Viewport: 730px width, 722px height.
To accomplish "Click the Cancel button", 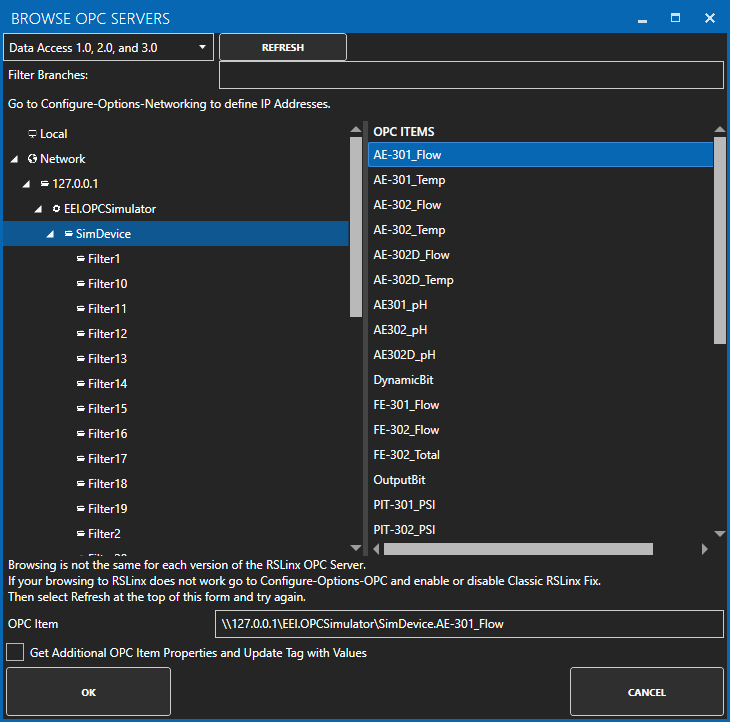I will 646,692.
